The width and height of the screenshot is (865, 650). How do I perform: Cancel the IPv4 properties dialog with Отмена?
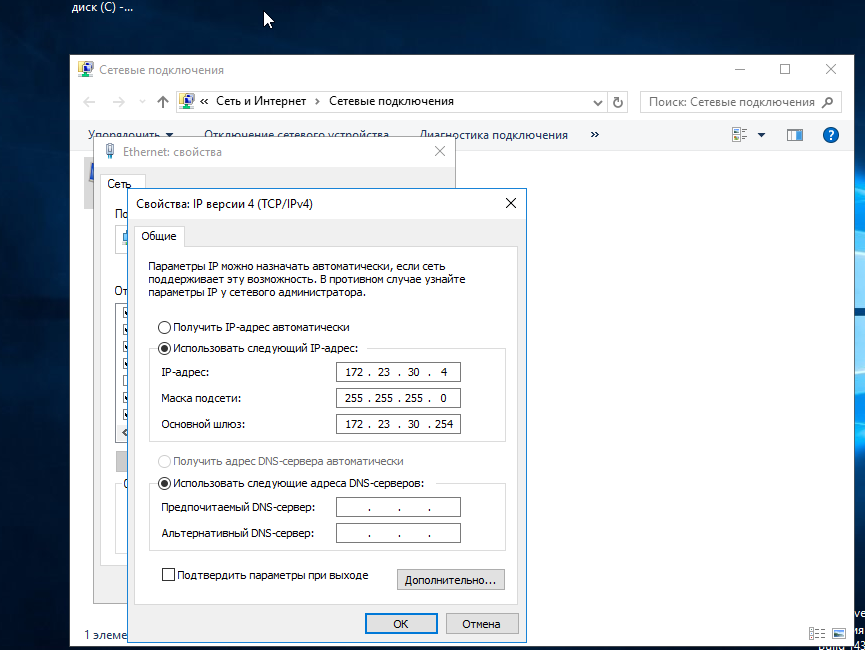coord(482,624)
